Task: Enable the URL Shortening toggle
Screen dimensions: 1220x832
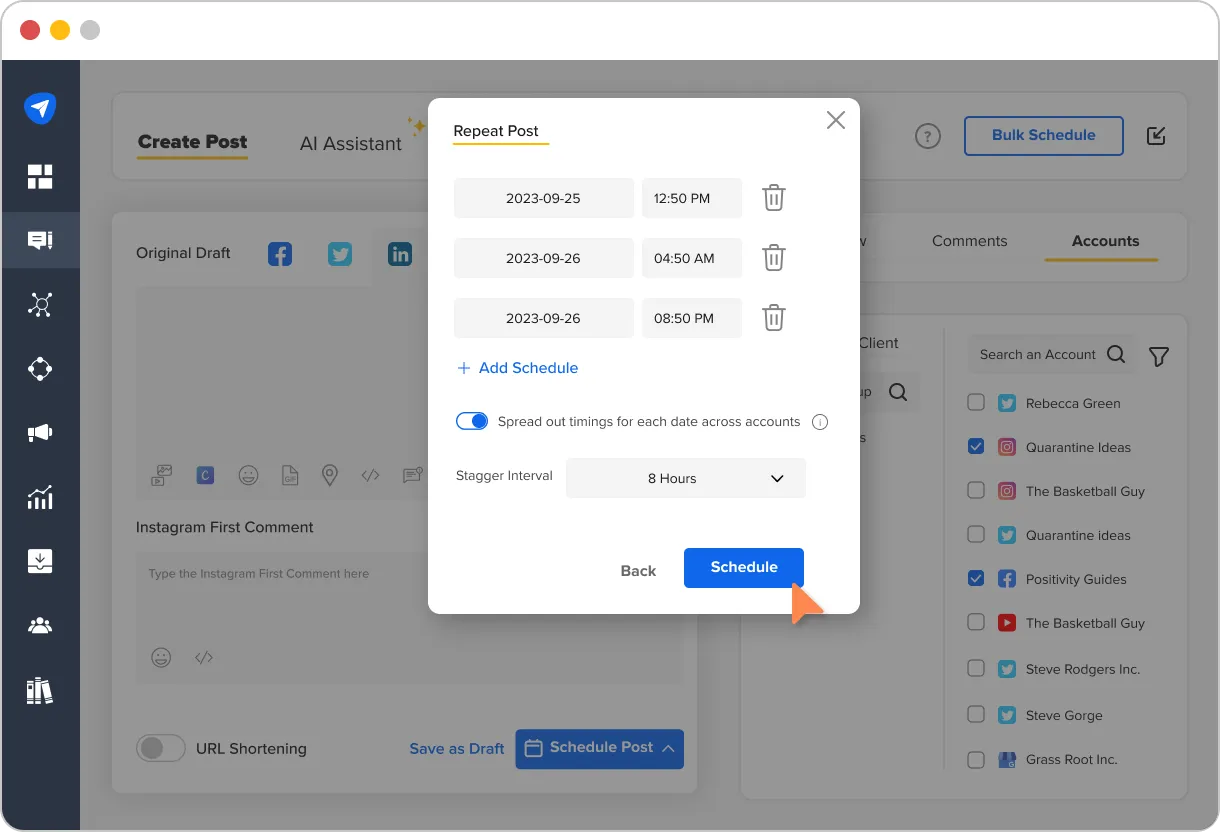Action: point(161,748)
